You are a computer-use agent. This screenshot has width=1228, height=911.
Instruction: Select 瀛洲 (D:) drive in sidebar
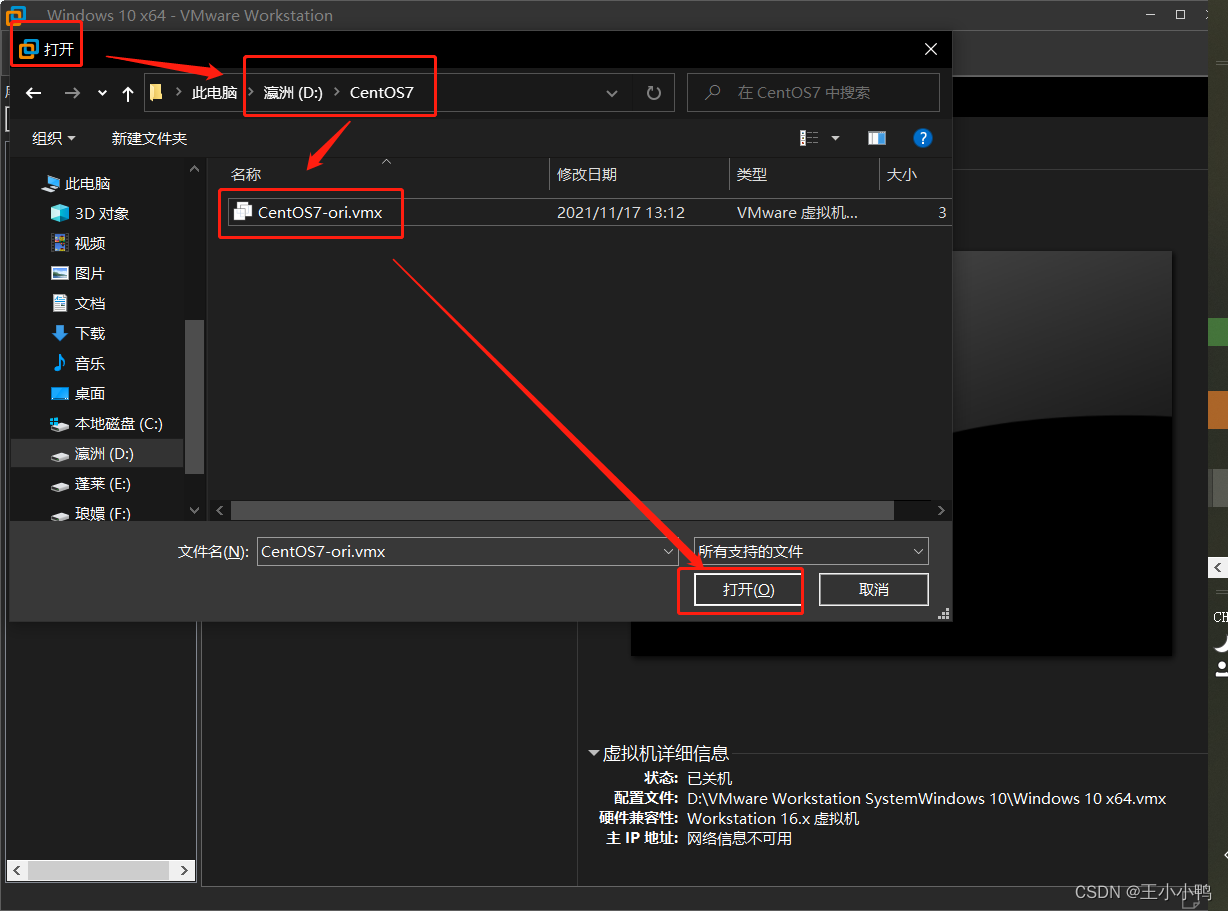tap(97, 454)
